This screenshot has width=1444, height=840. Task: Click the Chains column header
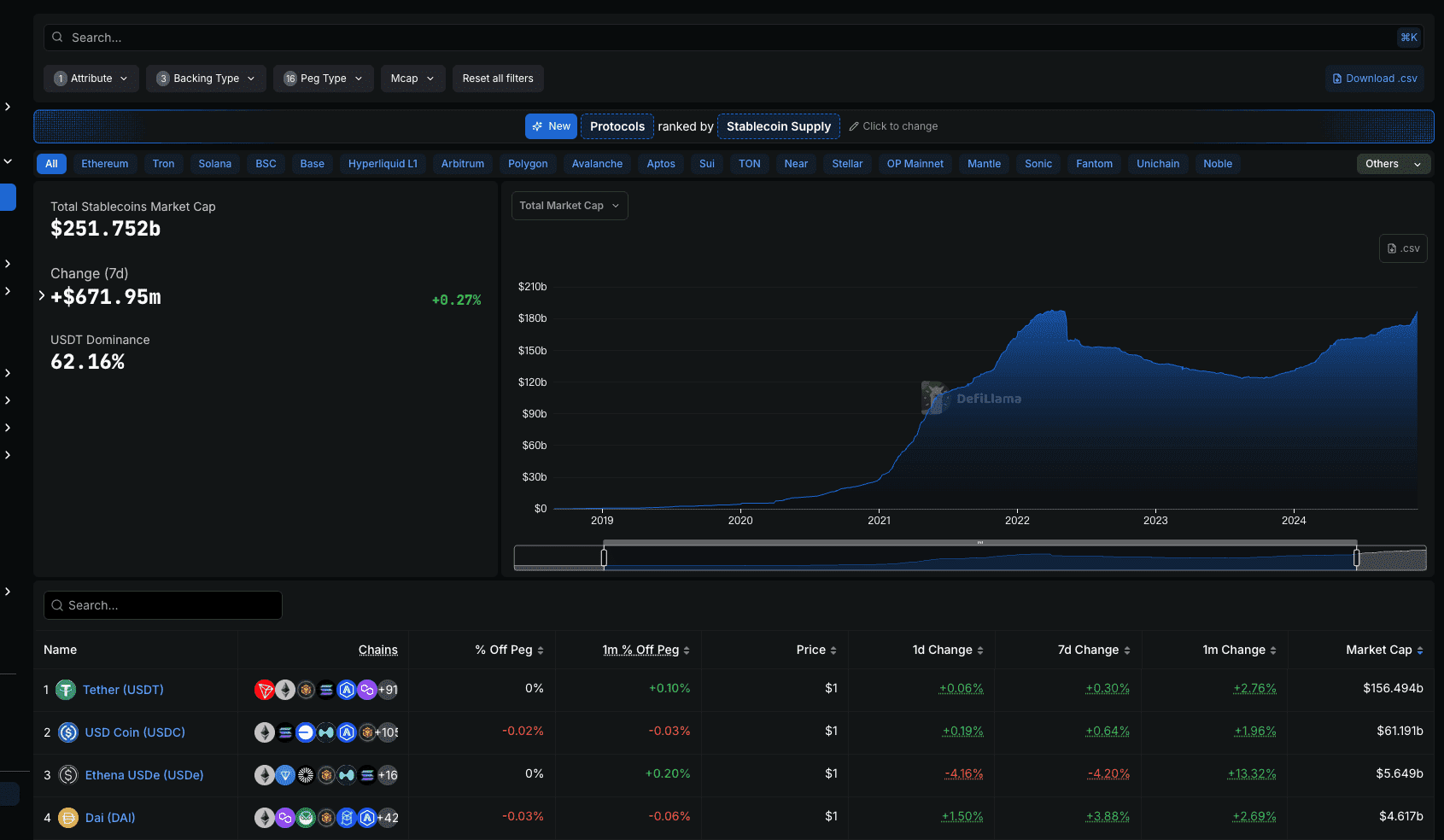(378, 650)
